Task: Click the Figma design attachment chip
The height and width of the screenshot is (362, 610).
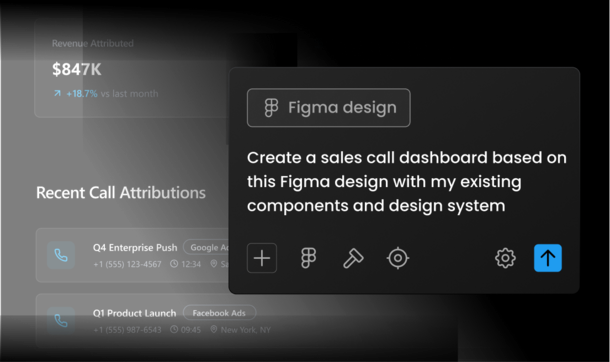Action: point(329,108)
